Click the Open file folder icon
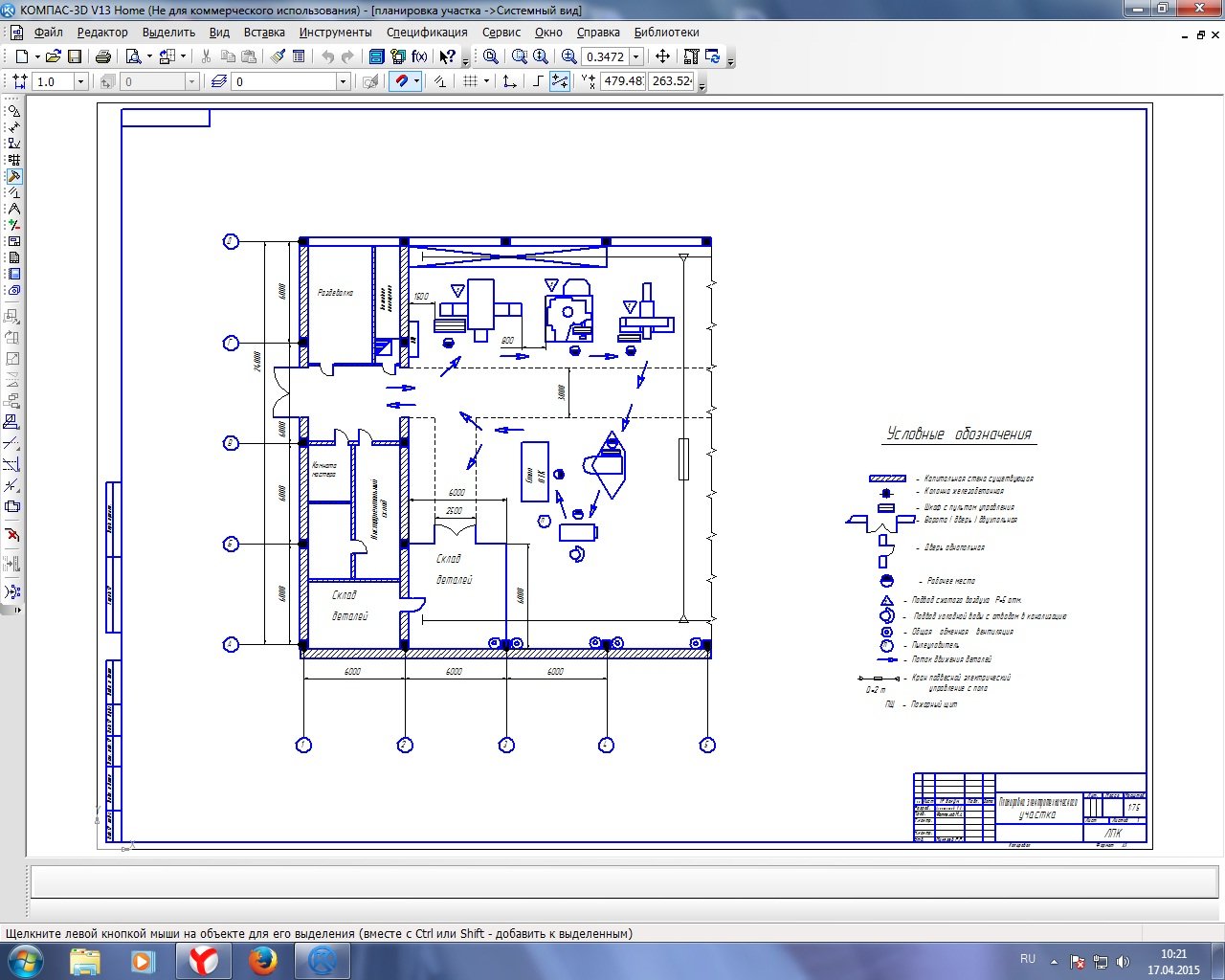 point(54,56)
